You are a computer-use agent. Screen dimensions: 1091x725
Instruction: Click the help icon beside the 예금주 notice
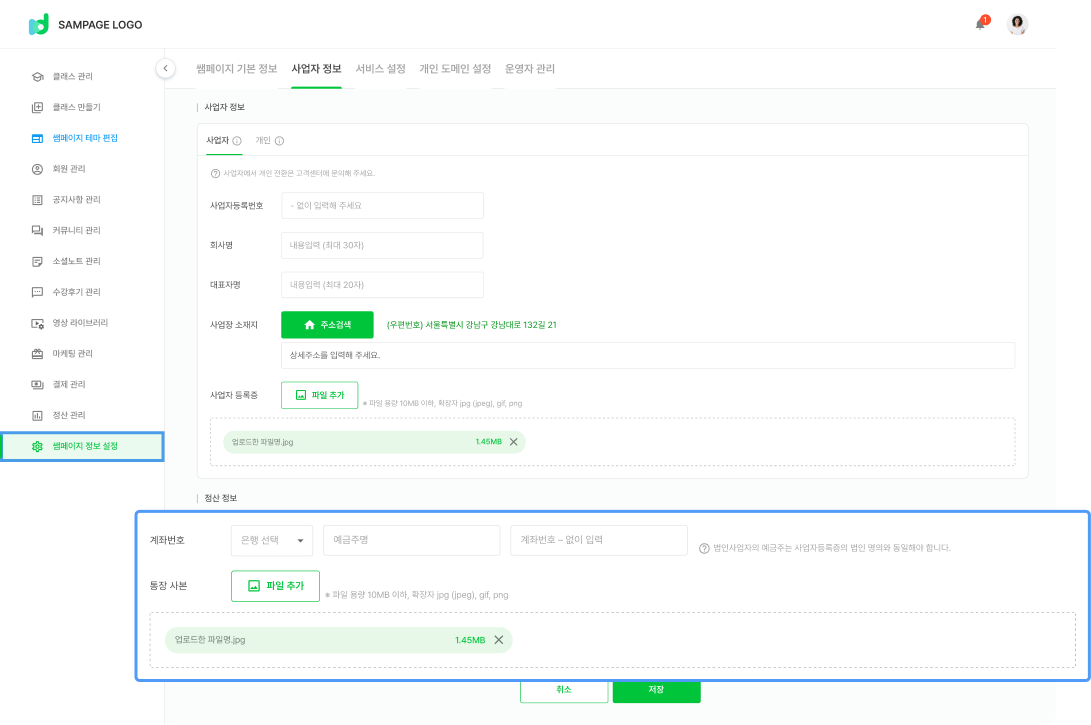(x=704, y=548)
